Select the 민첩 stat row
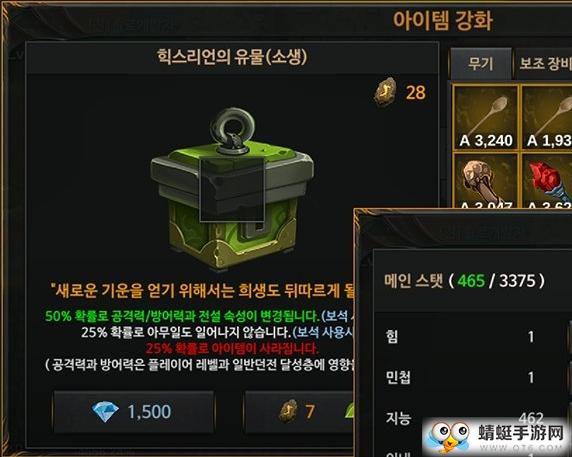This screenshot has height=457, width=572. point(474,377)
